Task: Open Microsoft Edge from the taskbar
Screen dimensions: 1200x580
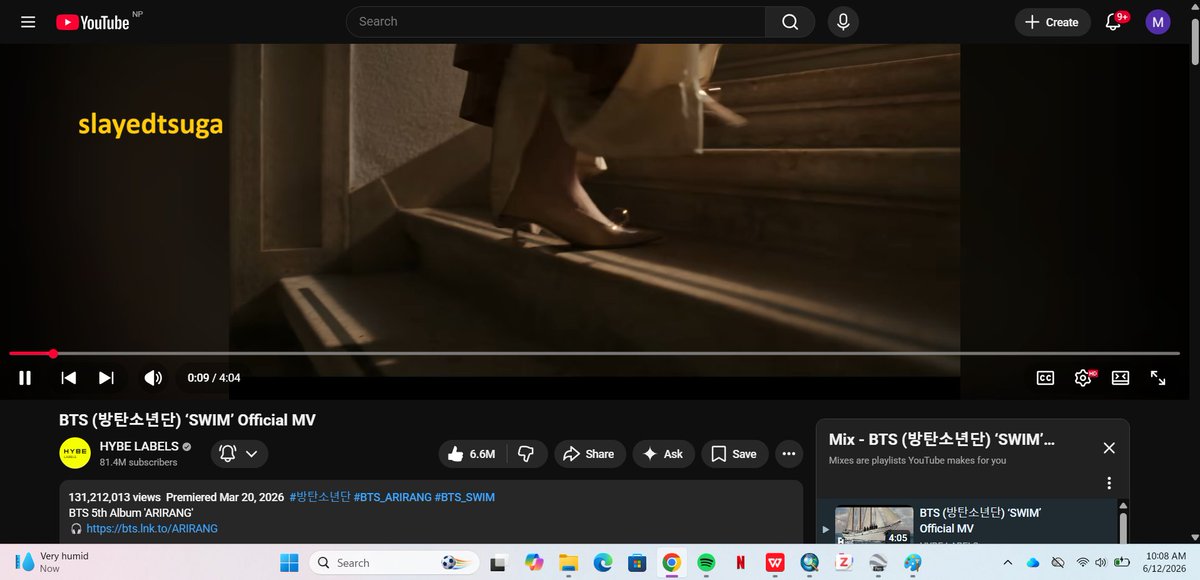Action: pos(602,563)
